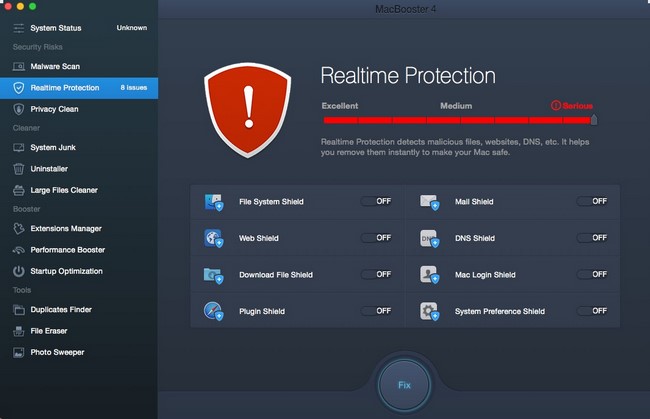The image size is (650, 419).
Task: Click the Photo Sweeper icon
Action: 19,352
